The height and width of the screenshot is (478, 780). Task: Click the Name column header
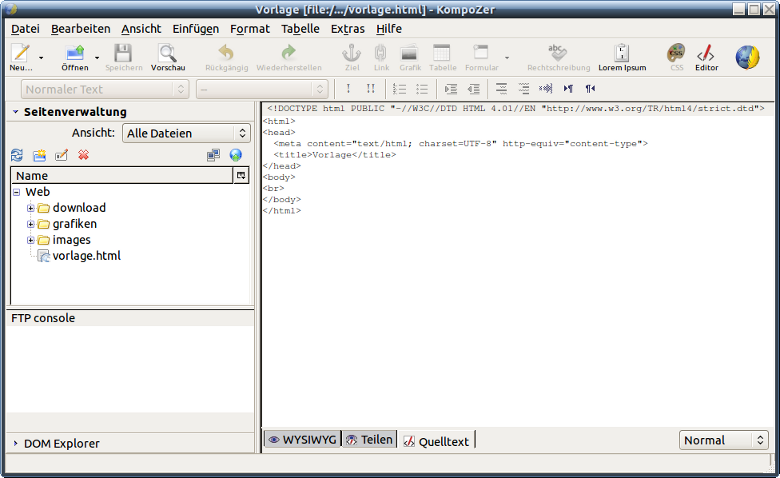coord(122,176)
